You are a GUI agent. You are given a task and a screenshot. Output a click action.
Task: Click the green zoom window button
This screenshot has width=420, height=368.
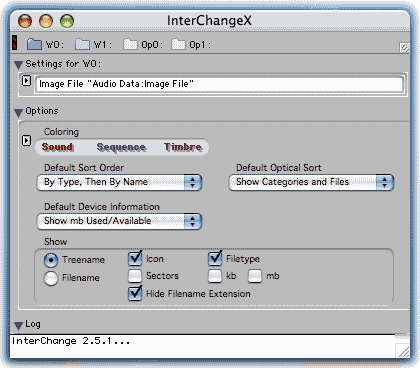pos(67,21)
